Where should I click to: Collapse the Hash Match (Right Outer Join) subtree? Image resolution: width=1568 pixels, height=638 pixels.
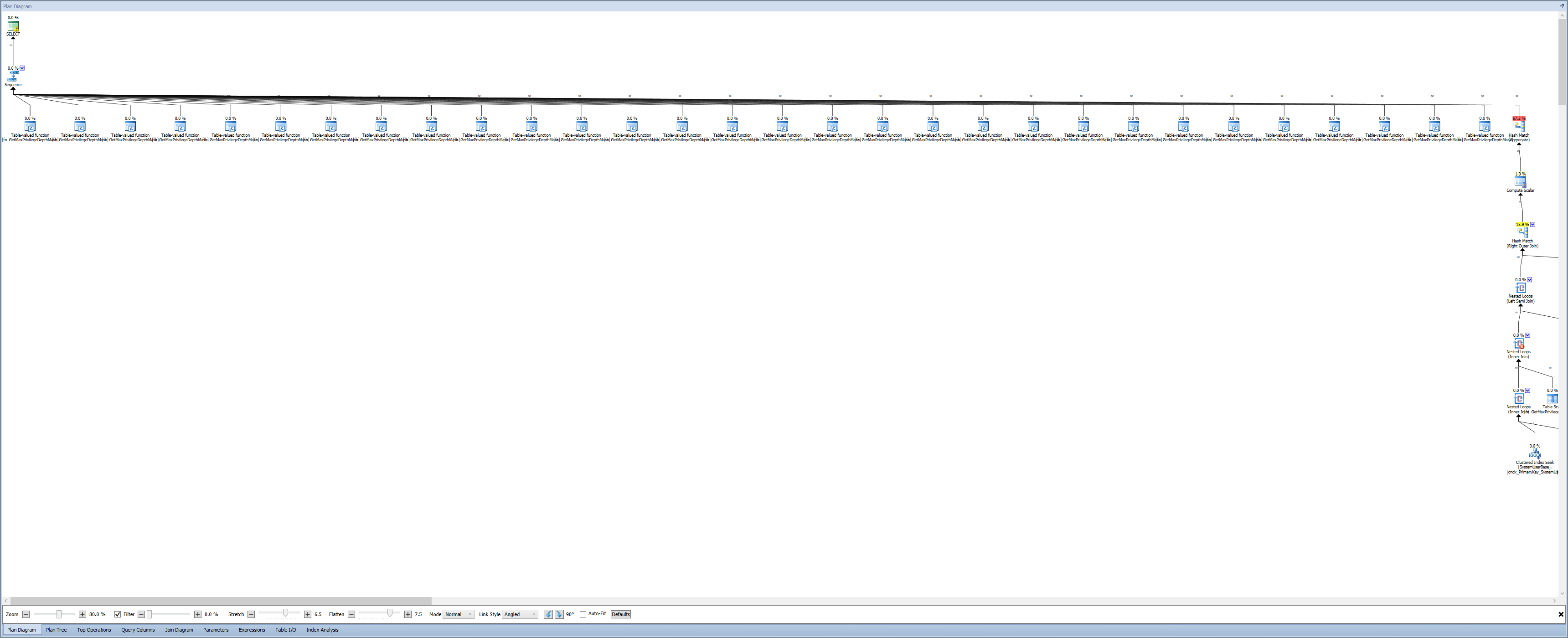(1532, 224)
